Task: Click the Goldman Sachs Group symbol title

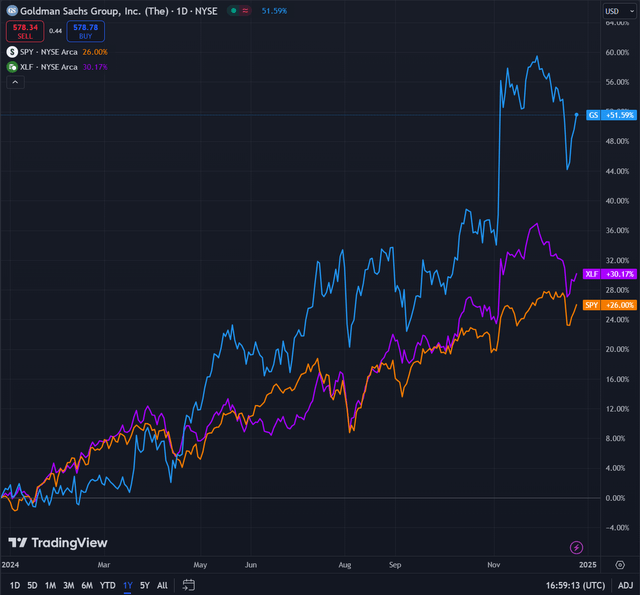Action: click(x=119, y=11)
